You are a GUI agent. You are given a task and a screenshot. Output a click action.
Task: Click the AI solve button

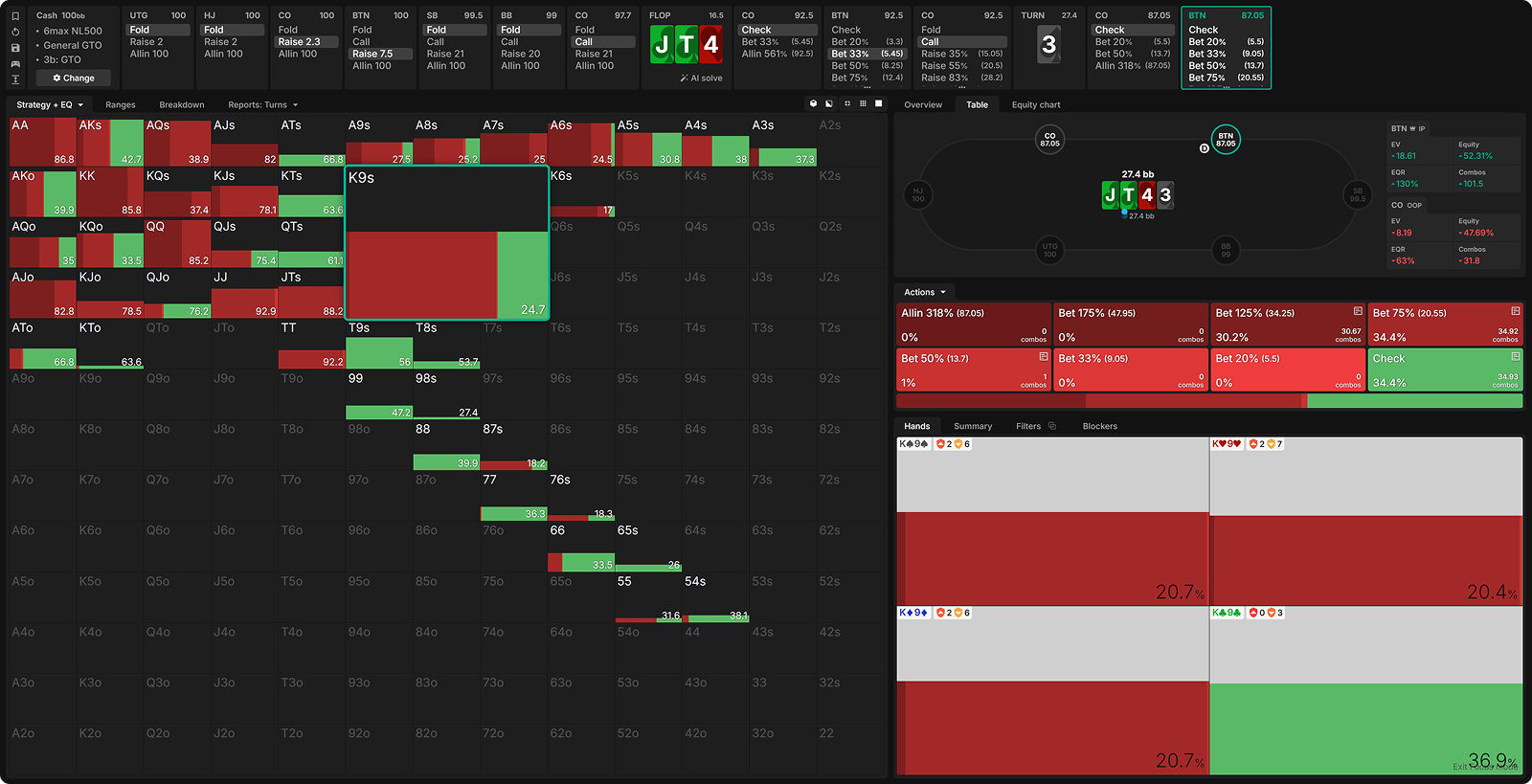(701, 78)
